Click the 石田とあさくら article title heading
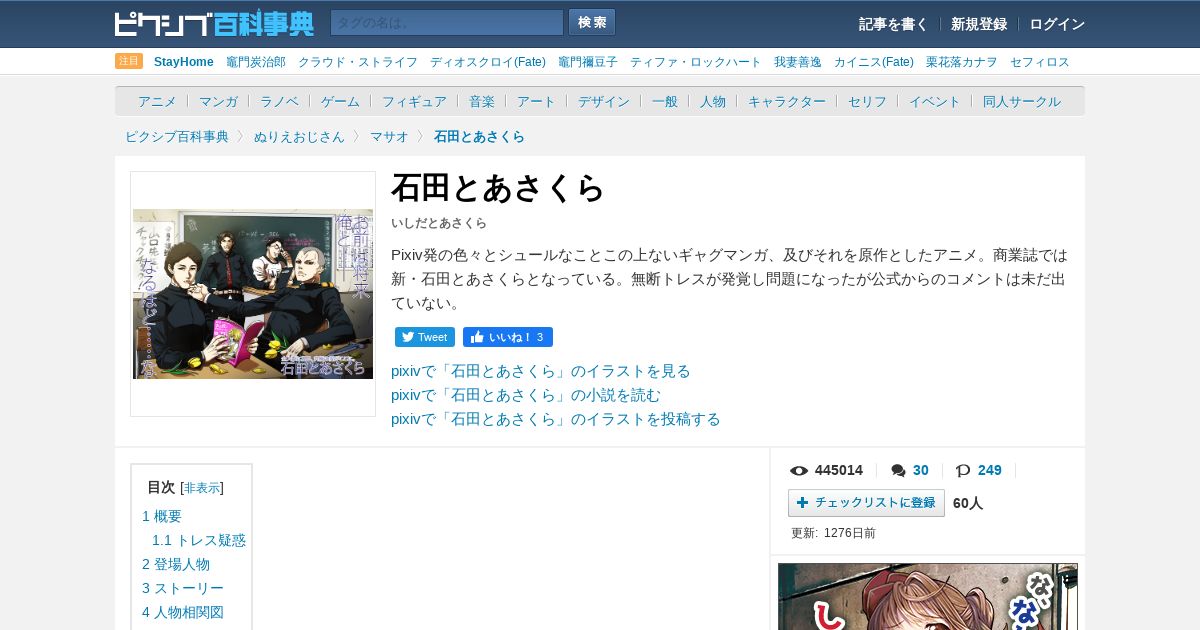Image resolution: width=1200 pixels, height=630 pixels. point(498,188)
